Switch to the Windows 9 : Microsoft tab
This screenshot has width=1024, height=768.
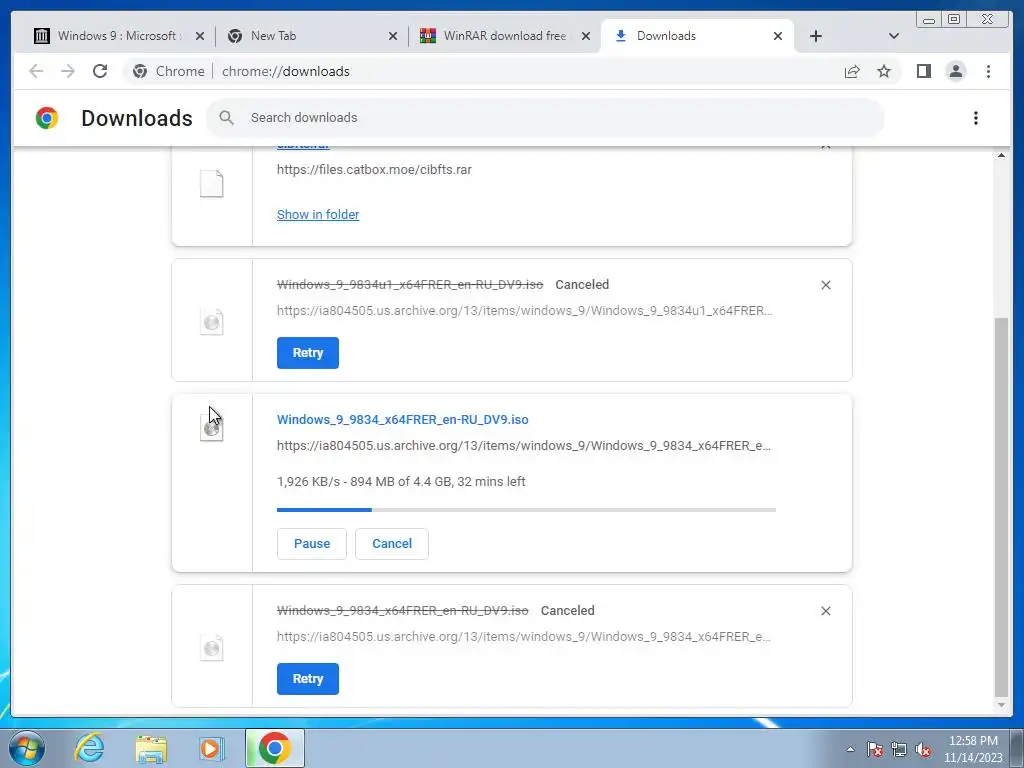[119, 36]
